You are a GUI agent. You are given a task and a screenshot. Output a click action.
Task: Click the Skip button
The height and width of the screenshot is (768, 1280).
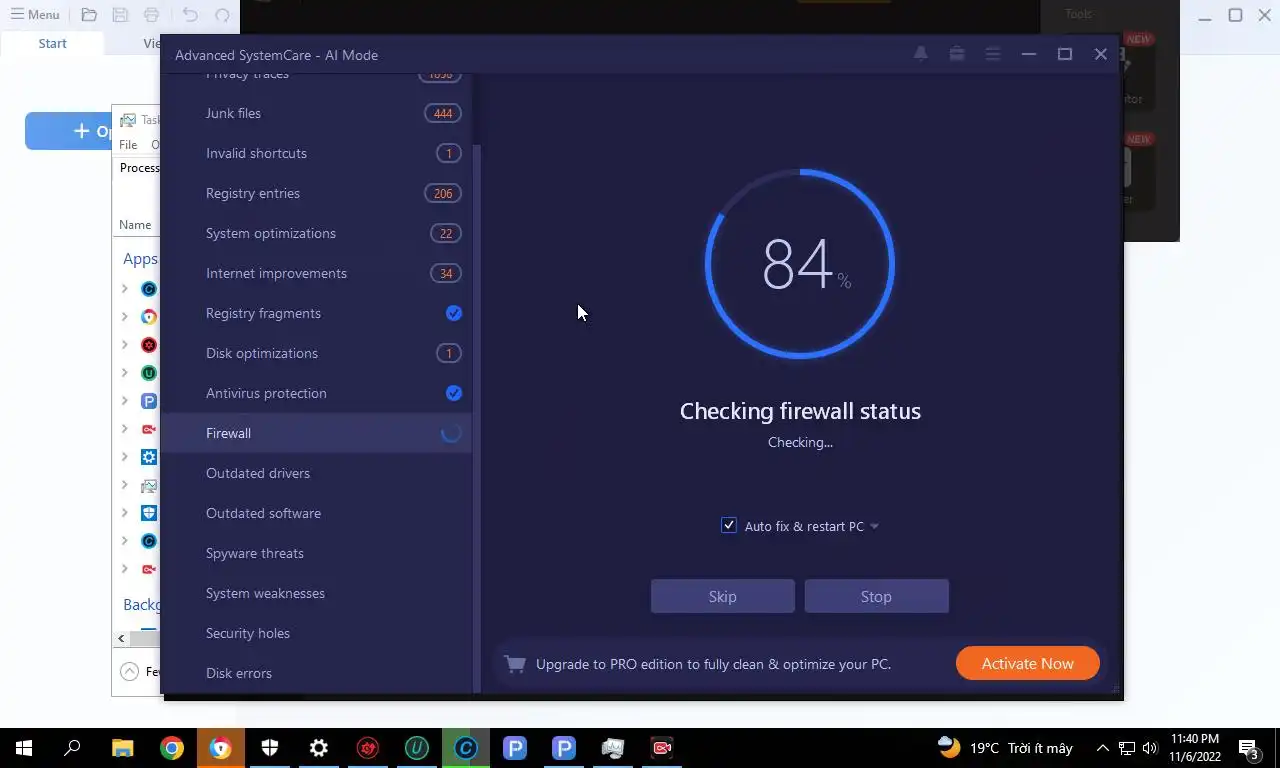[722, 596]
